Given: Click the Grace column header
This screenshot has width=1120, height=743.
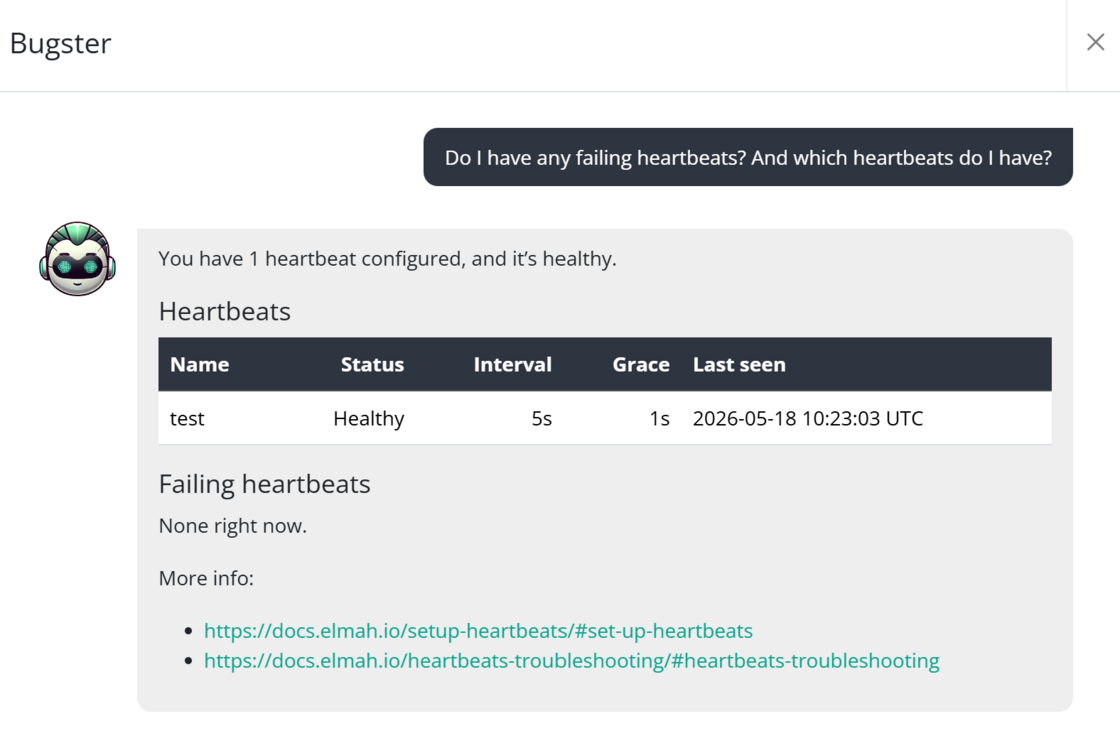Looking at the screenshot, I should click(641, 364).
